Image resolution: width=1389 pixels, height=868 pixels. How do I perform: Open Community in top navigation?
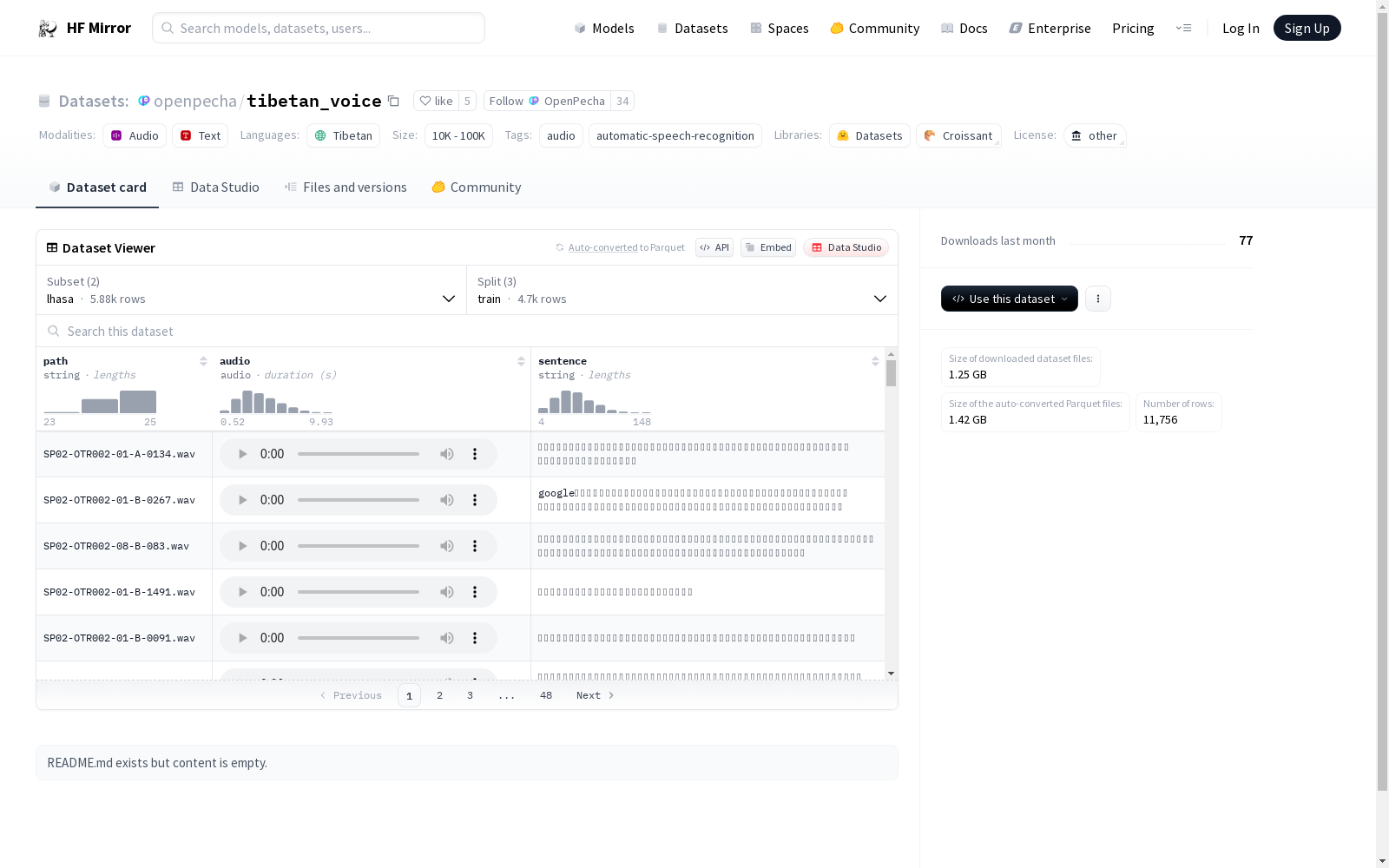[875, 28]
